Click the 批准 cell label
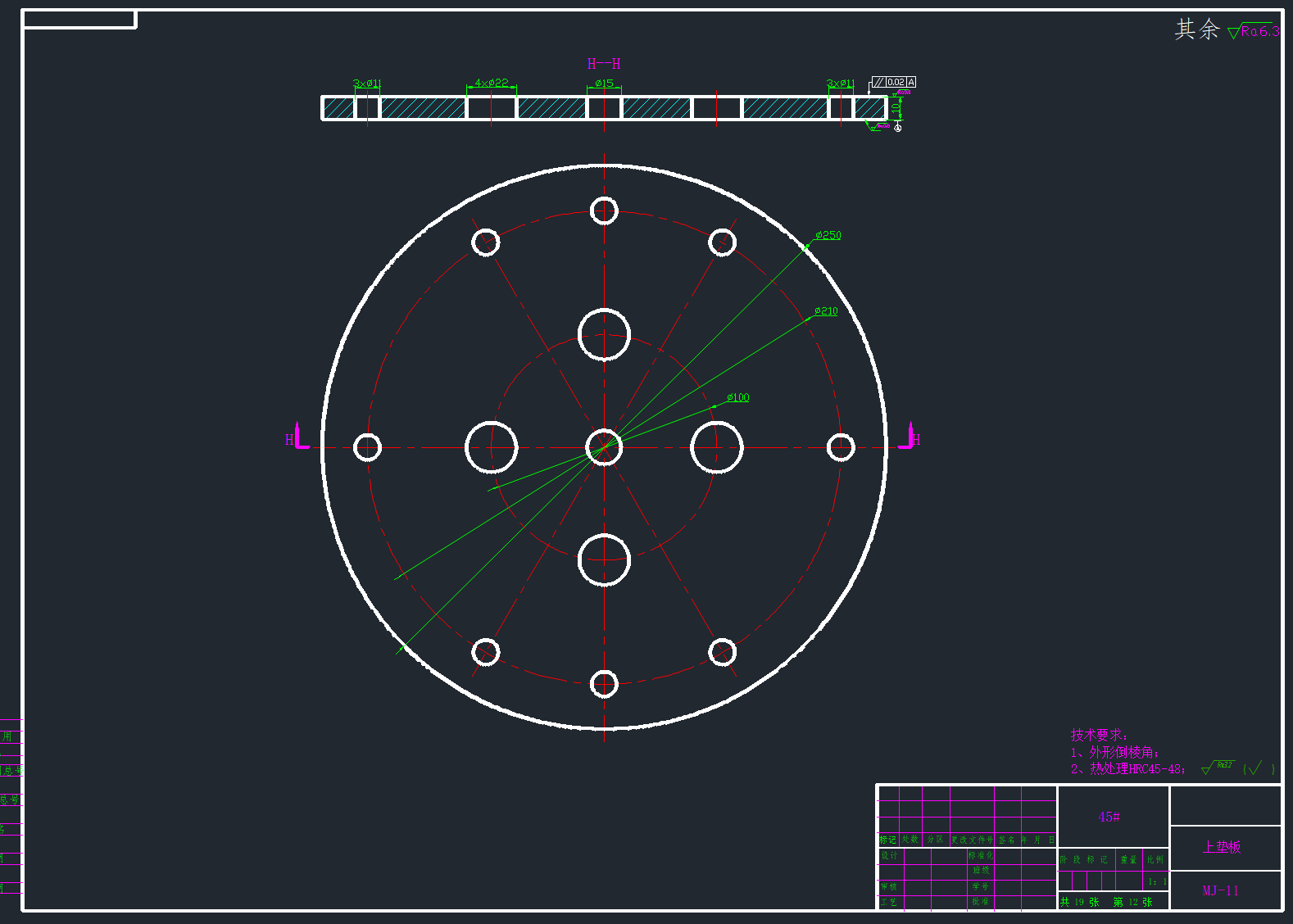Screen dimensions: 1293x924 [981, 901]
